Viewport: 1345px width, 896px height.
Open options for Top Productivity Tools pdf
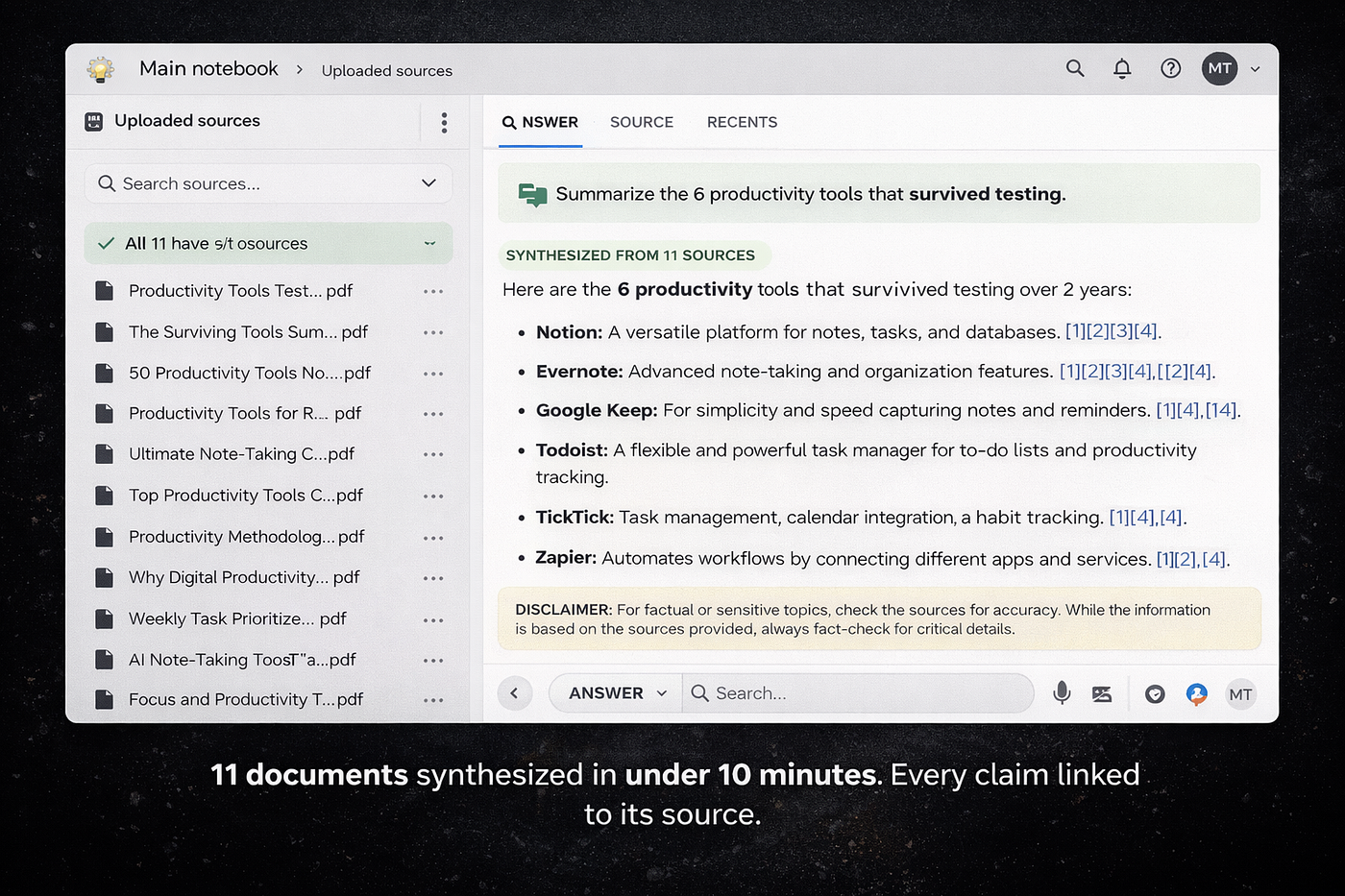click(433, 496)
